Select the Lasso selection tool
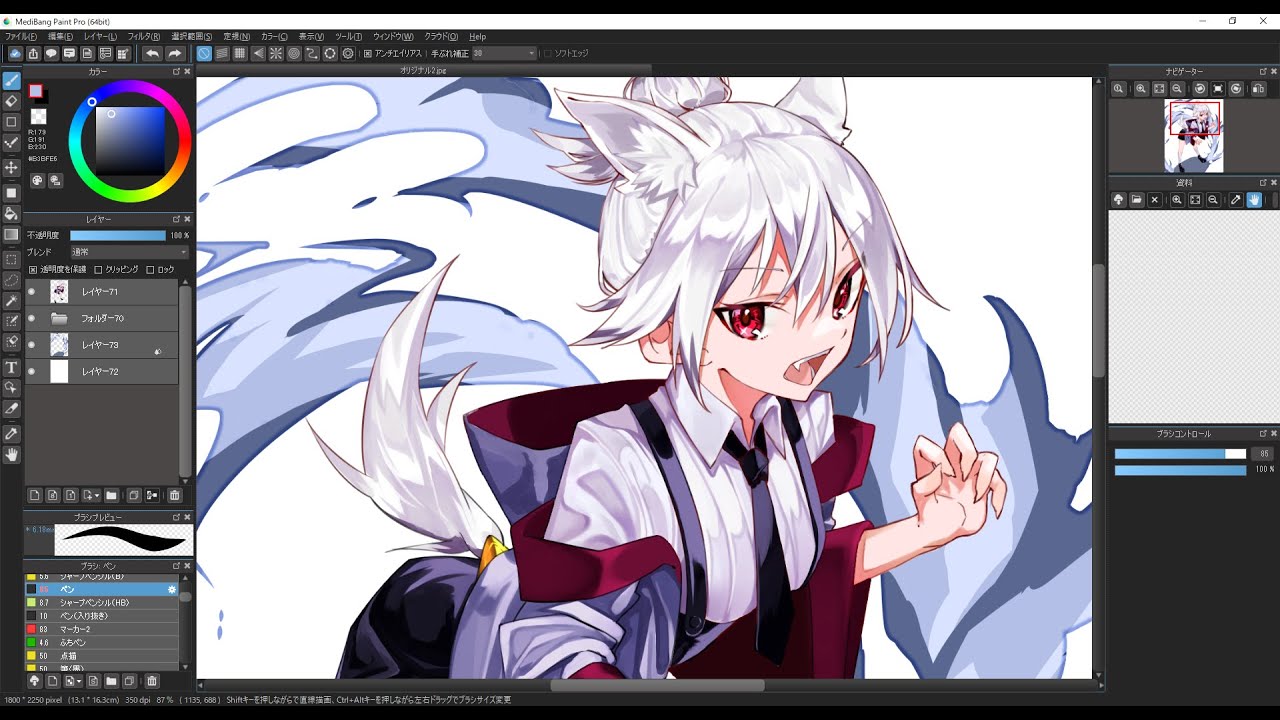 pyautogui.click(x=12, y=280)
